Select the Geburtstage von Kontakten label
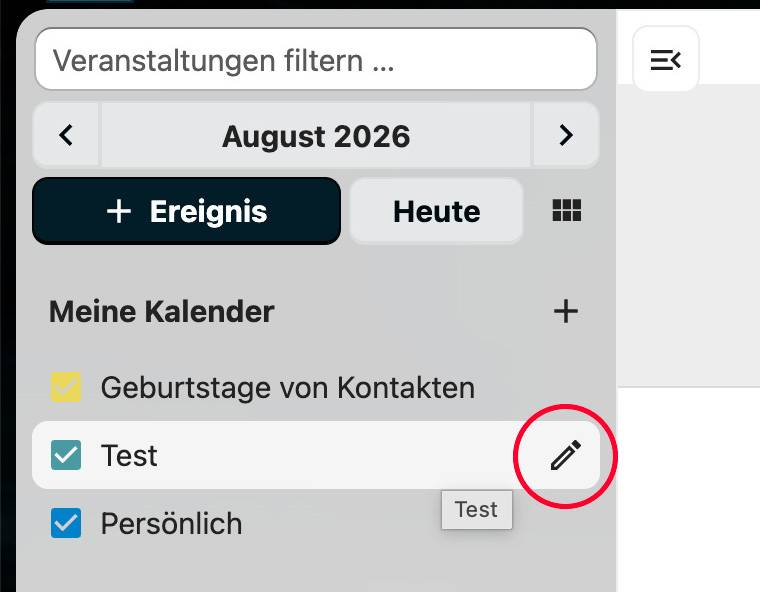 [x=288, y=387]
